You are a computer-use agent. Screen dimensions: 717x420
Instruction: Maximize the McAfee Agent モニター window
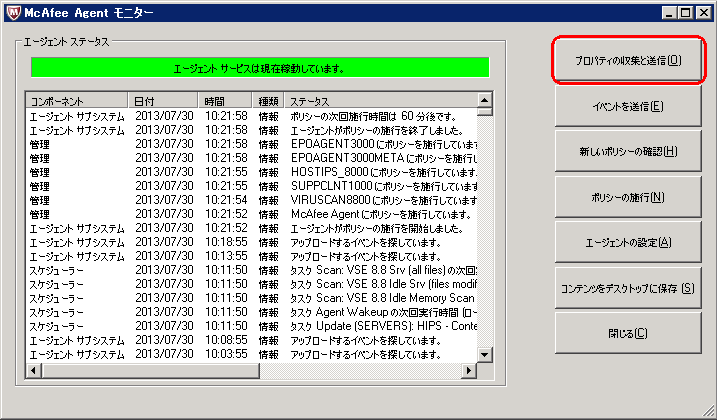click(685, 13)
